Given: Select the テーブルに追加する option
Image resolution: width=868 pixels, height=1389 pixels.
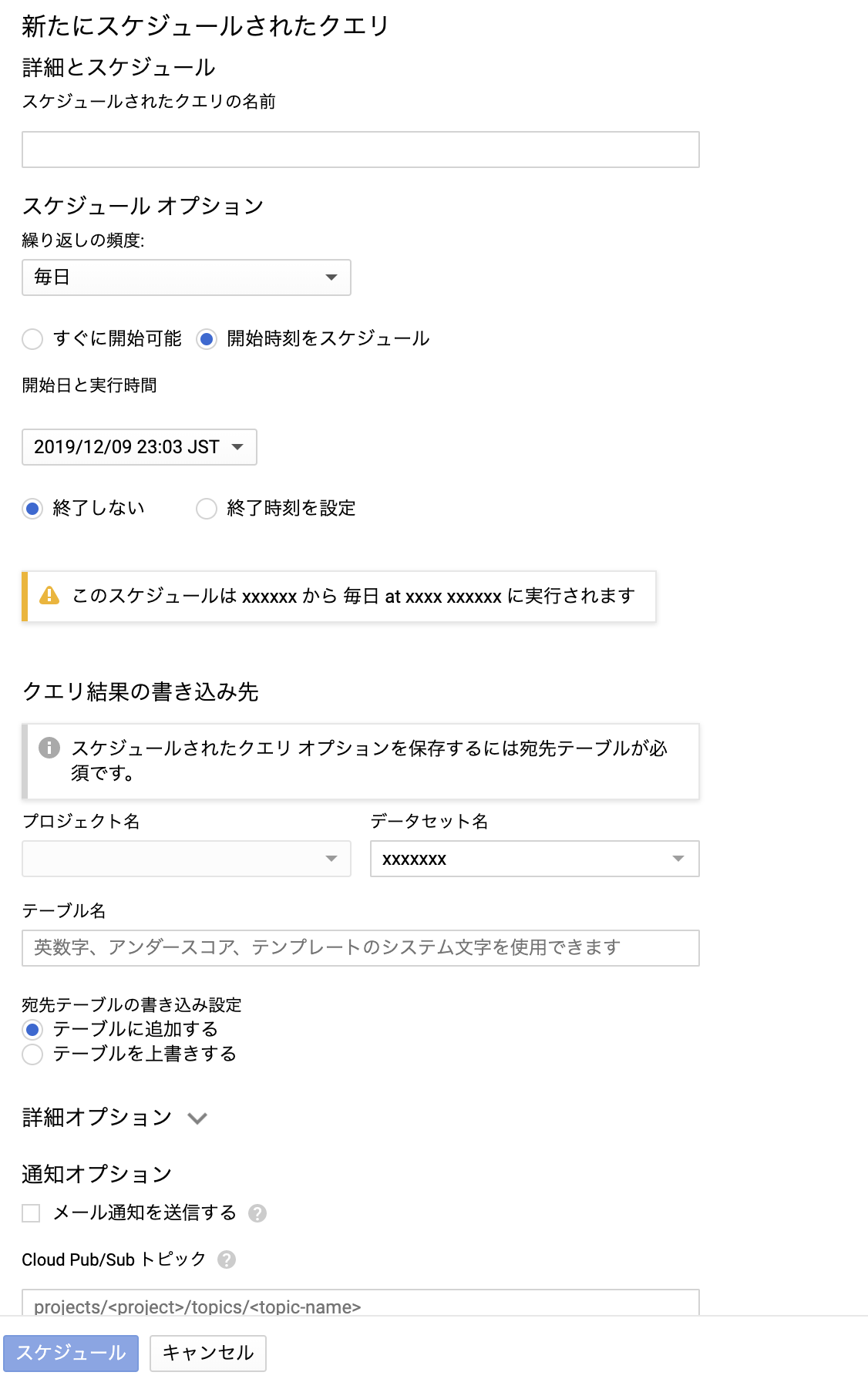Looking at the screenshot, I should tap(32, 1029).
